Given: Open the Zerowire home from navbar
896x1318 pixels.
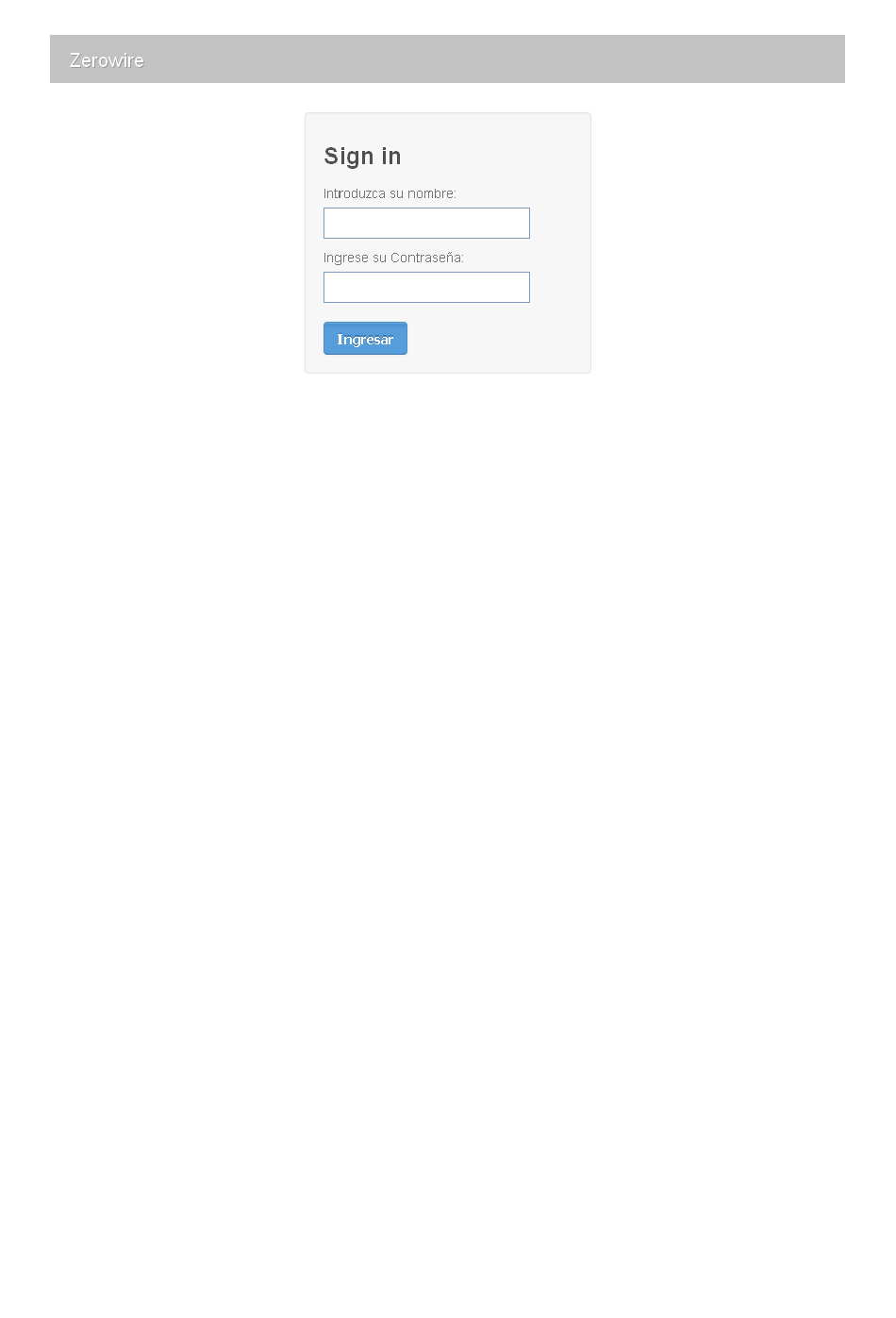Looking at the screenshot, I should tap(107, 60).
